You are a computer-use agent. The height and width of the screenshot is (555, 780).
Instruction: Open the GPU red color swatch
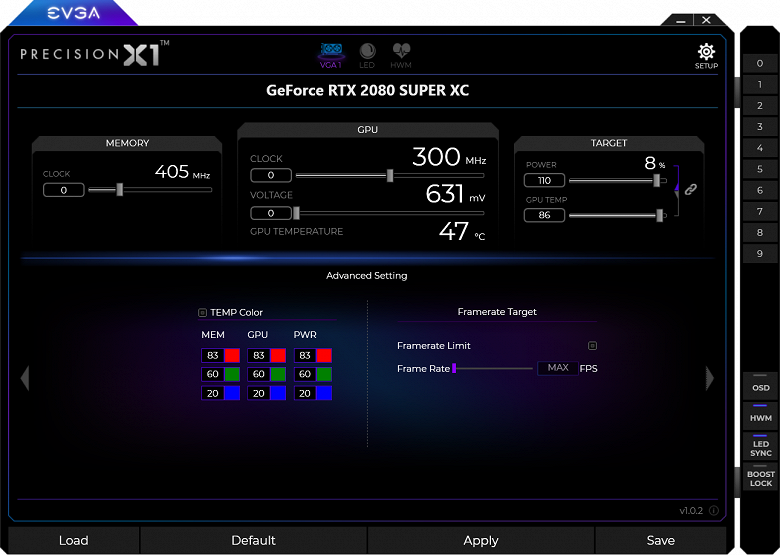click(278, 355)
